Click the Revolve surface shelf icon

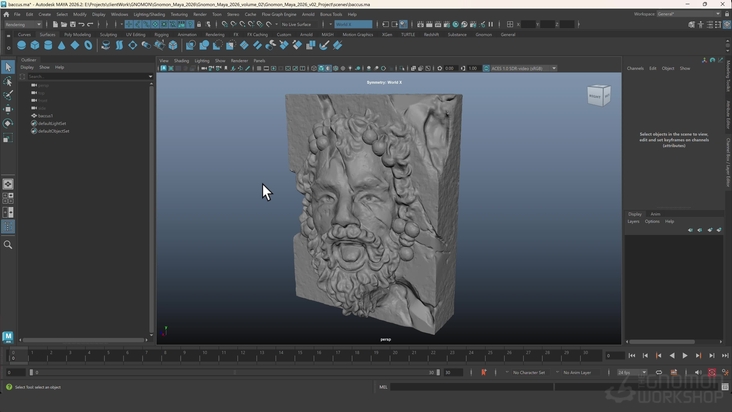[106, 45]
